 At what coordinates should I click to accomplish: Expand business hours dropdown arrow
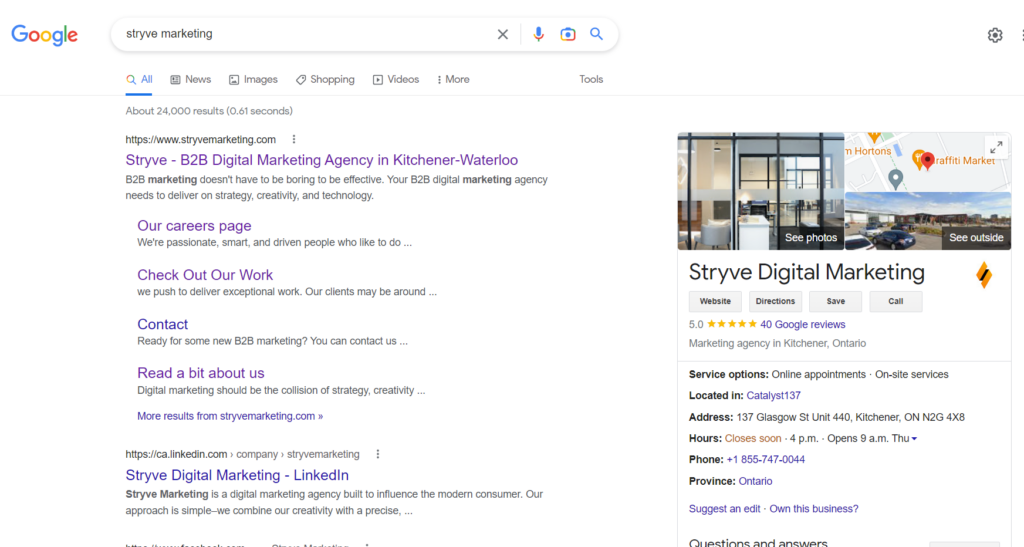[x=914, y=439]
